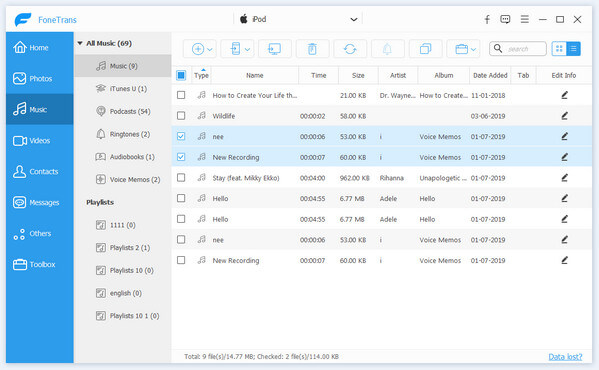599x370 pixels.
Task: Click the duplicate copy toolbar icon
Action: (x=425, y=49)
